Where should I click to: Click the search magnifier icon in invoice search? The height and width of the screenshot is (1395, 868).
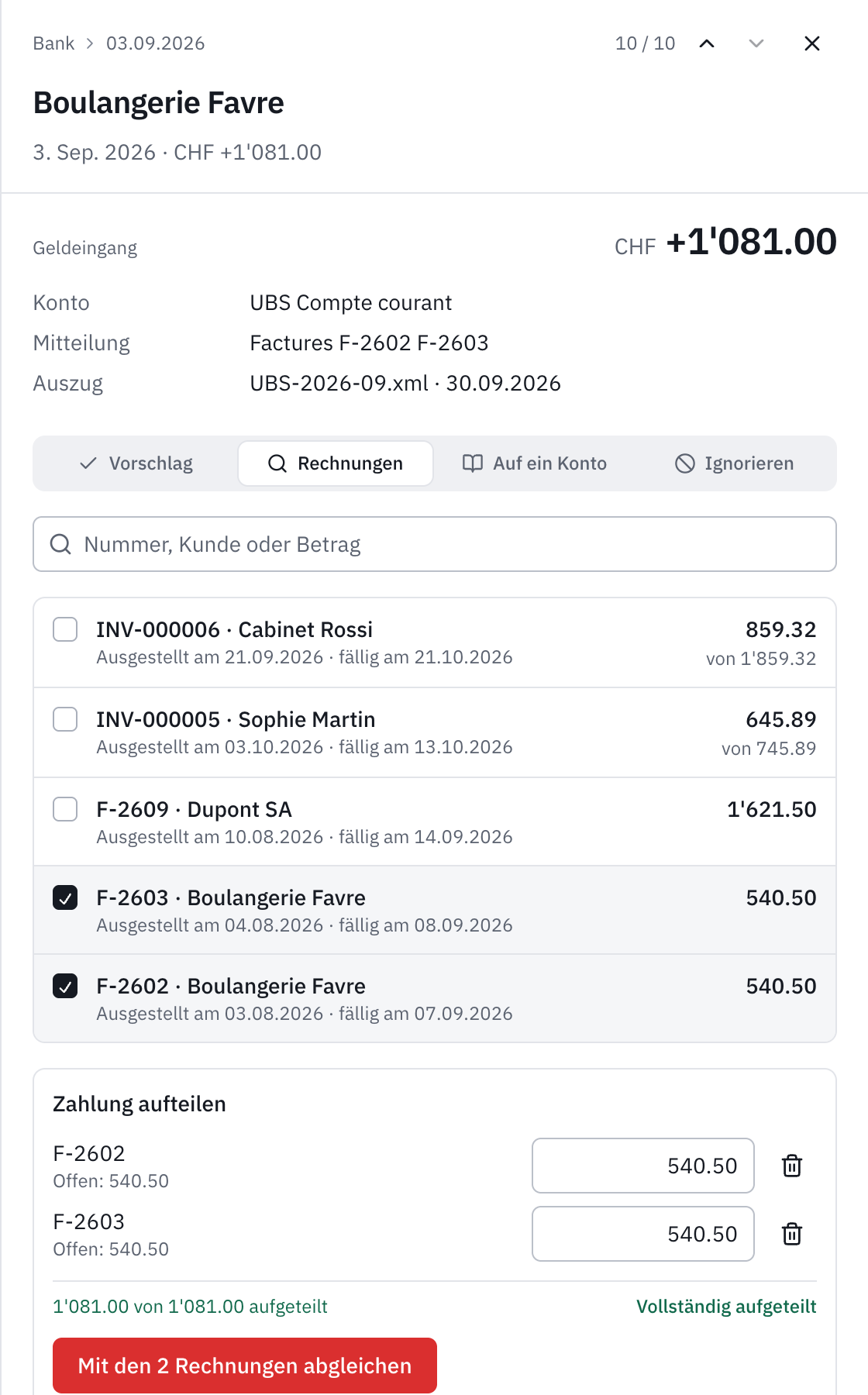coord(60,544)
